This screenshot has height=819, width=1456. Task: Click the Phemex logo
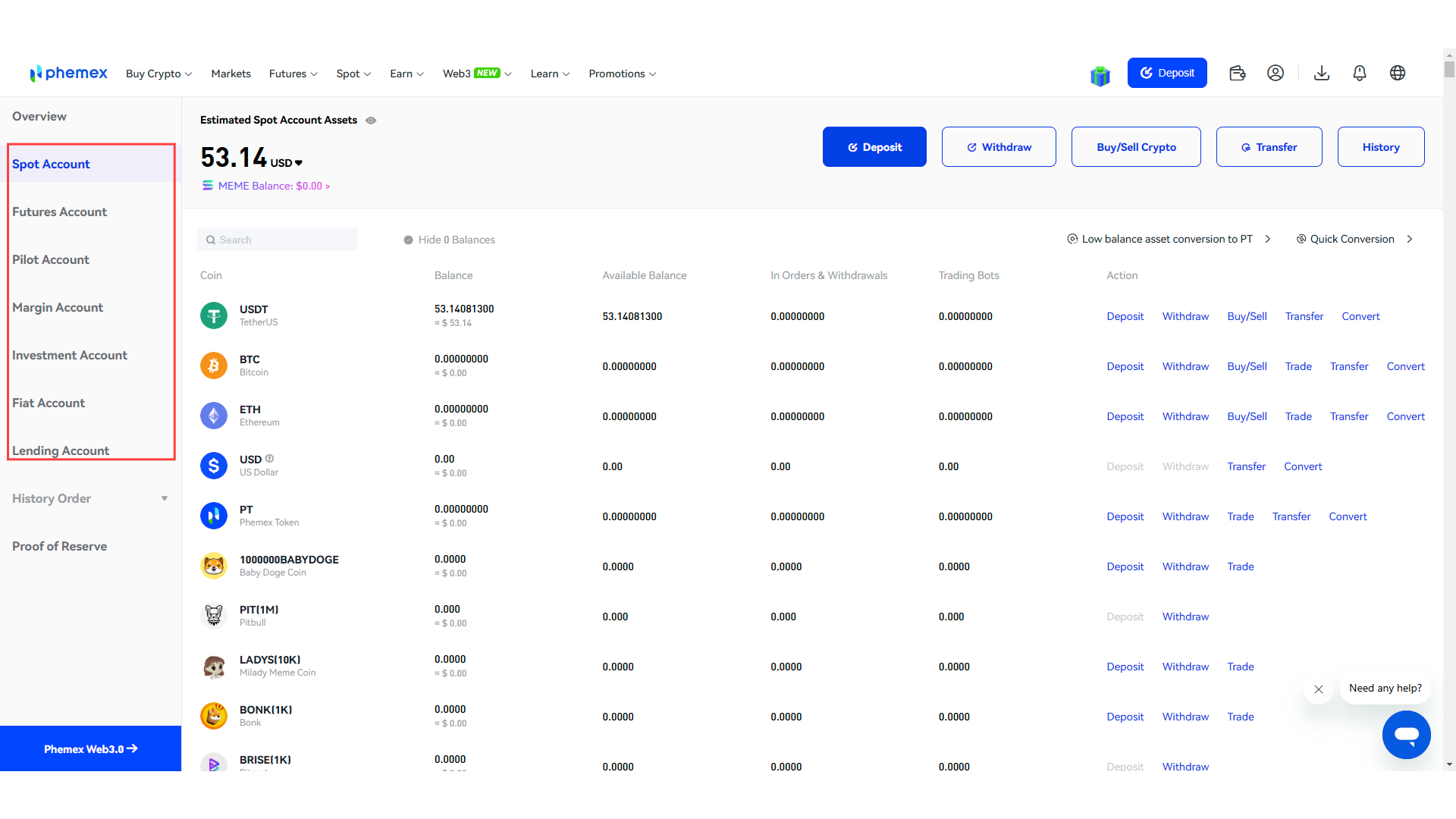68,74
